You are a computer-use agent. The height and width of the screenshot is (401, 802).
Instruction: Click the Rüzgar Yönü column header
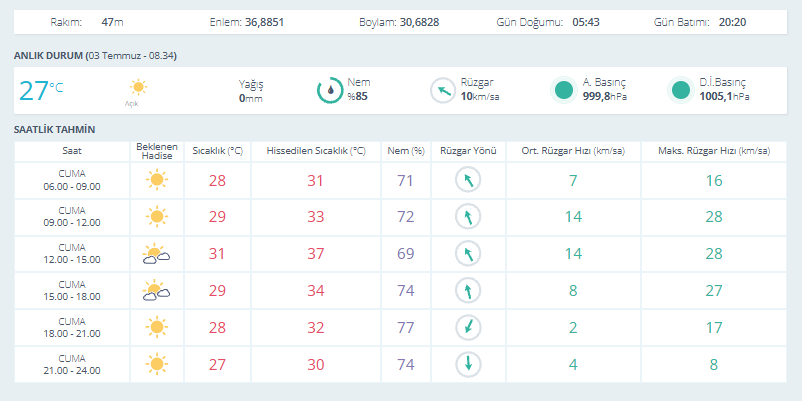click(x=468, y=151)
